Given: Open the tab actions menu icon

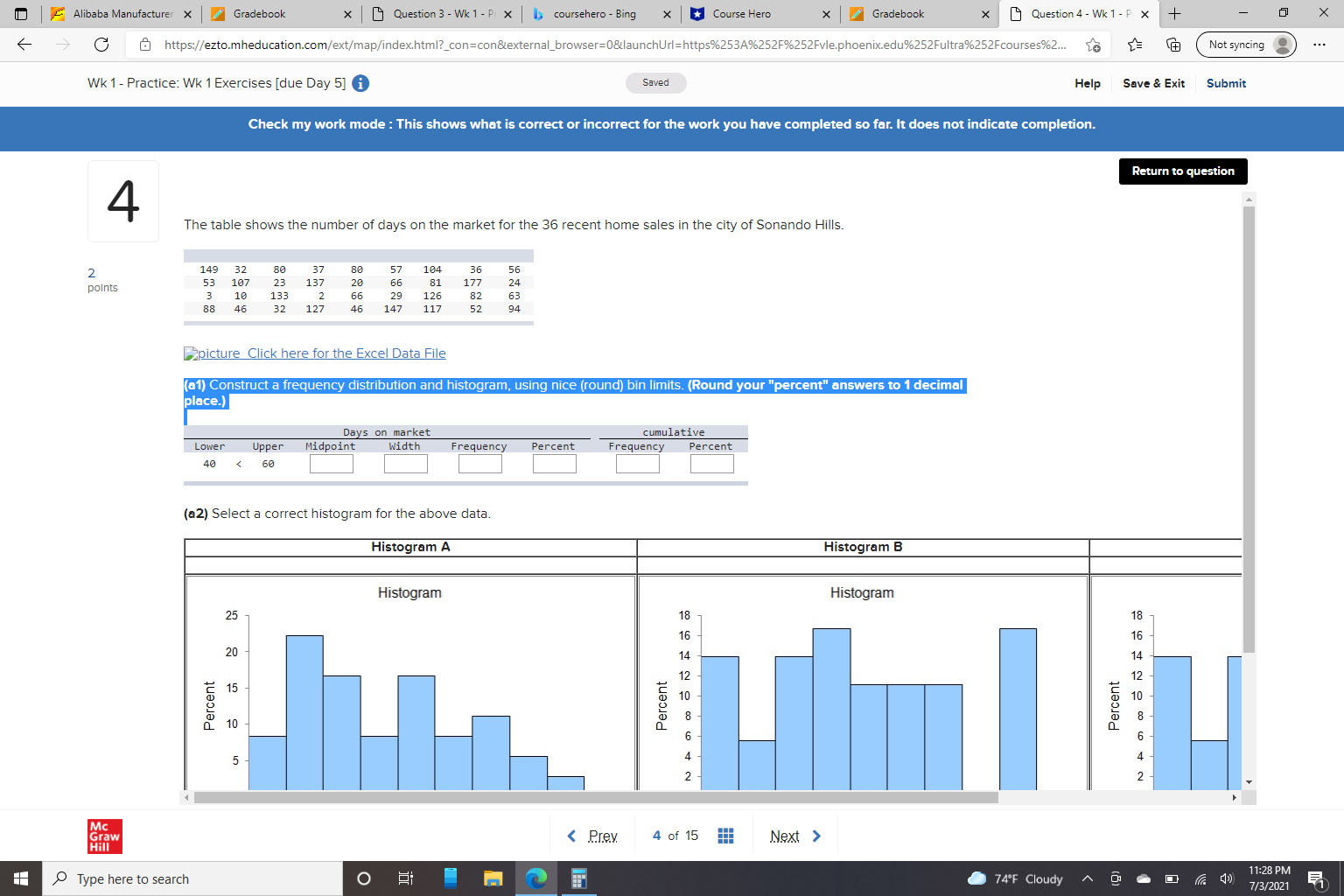Looking at the screenshot, I should pyautogui.click(x=21, y=14).
